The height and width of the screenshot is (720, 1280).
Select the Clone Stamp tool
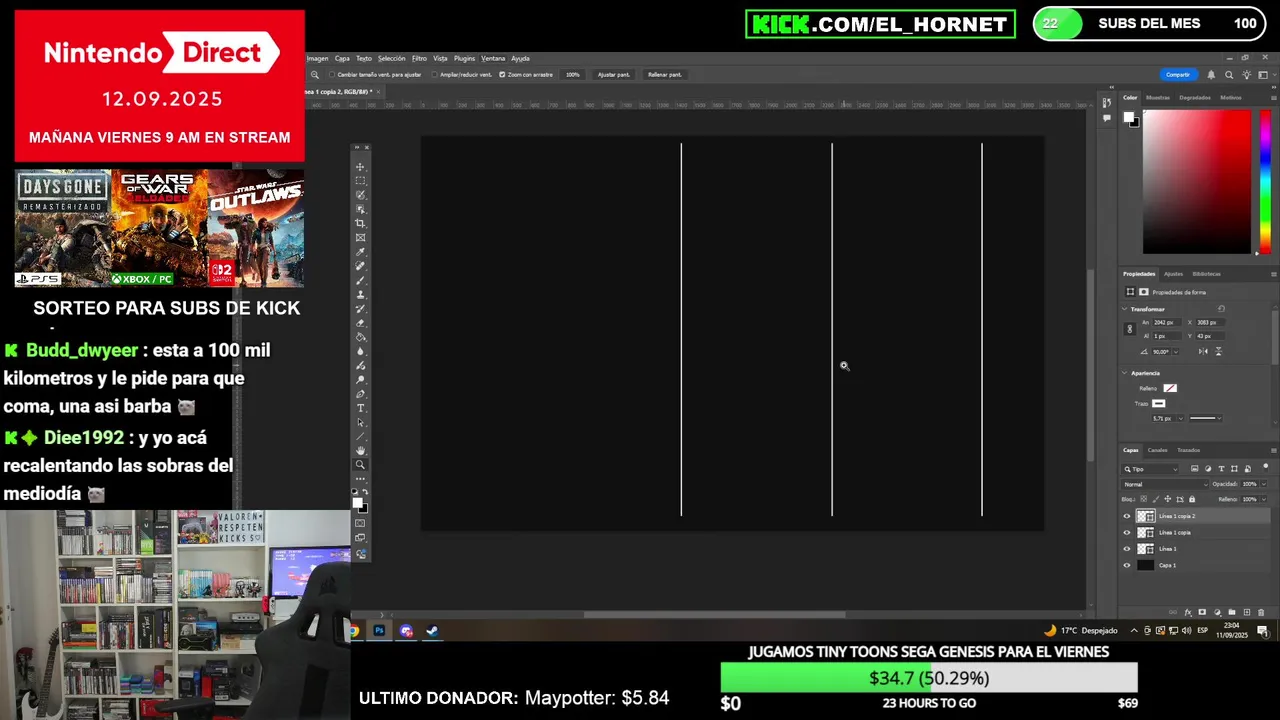tap(360, 294)
